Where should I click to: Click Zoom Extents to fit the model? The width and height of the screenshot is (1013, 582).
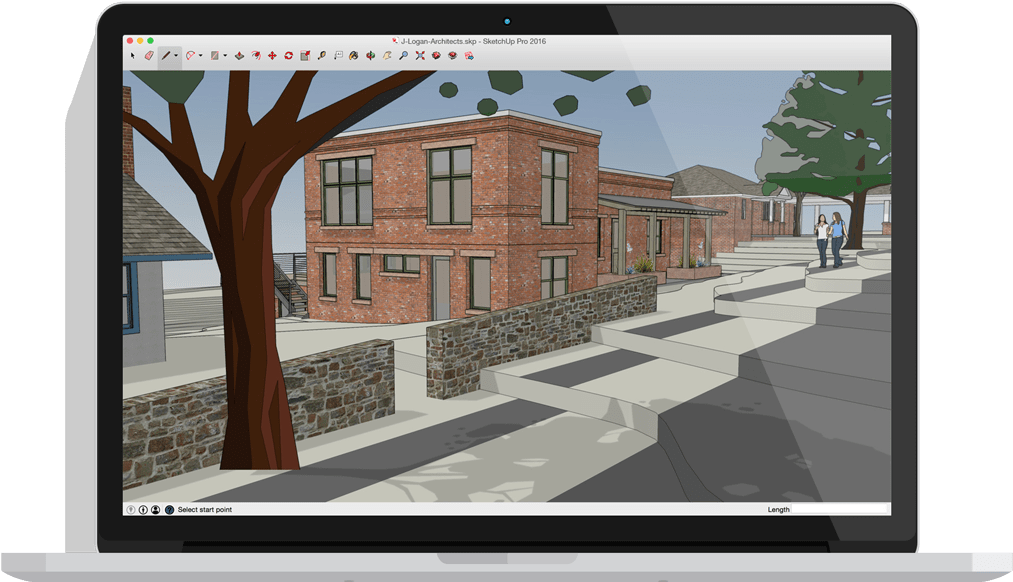[418, 57]
